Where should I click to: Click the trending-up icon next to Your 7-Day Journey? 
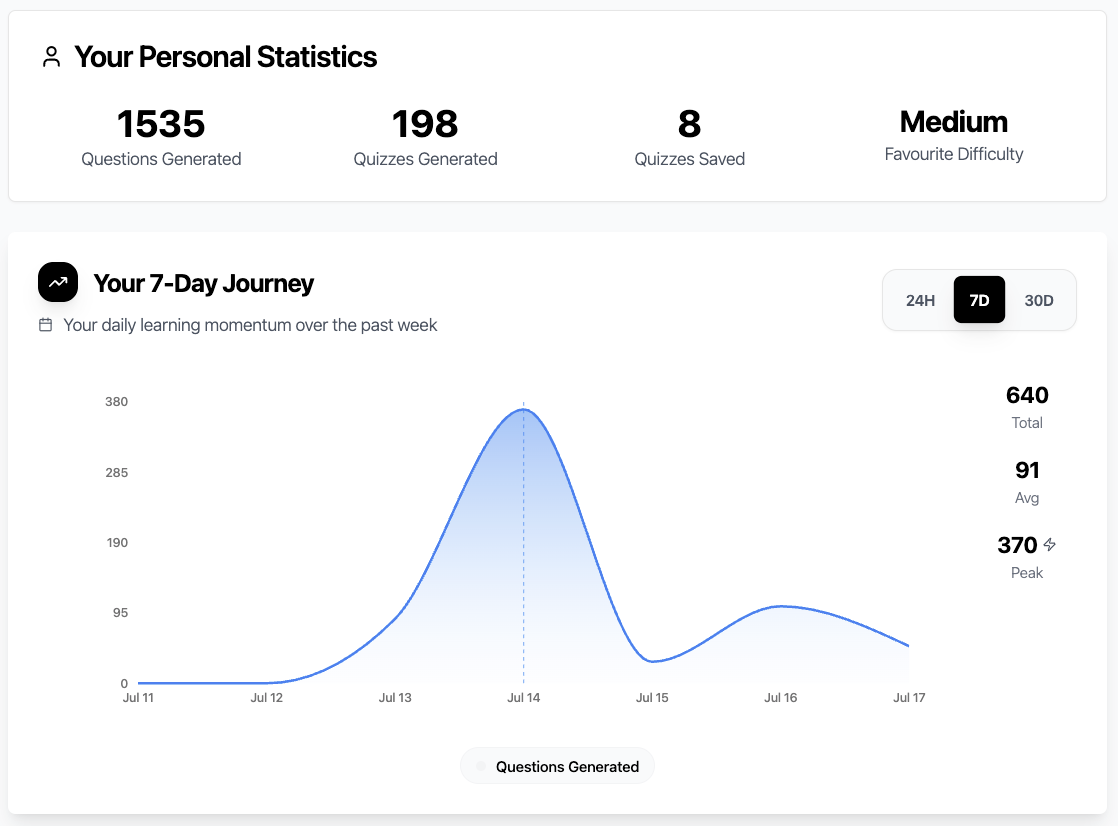[58, 282]
